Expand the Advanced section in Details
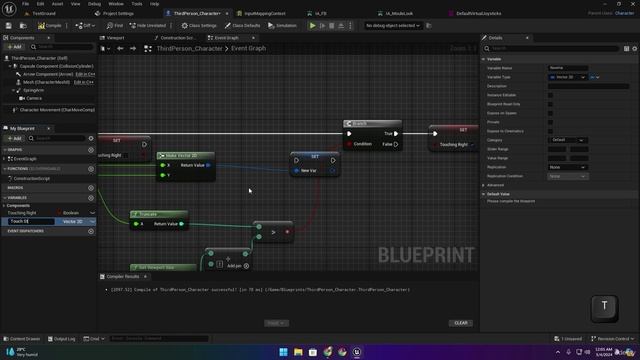The width and height of the screenshot is (640, 360). pos(484,185)
